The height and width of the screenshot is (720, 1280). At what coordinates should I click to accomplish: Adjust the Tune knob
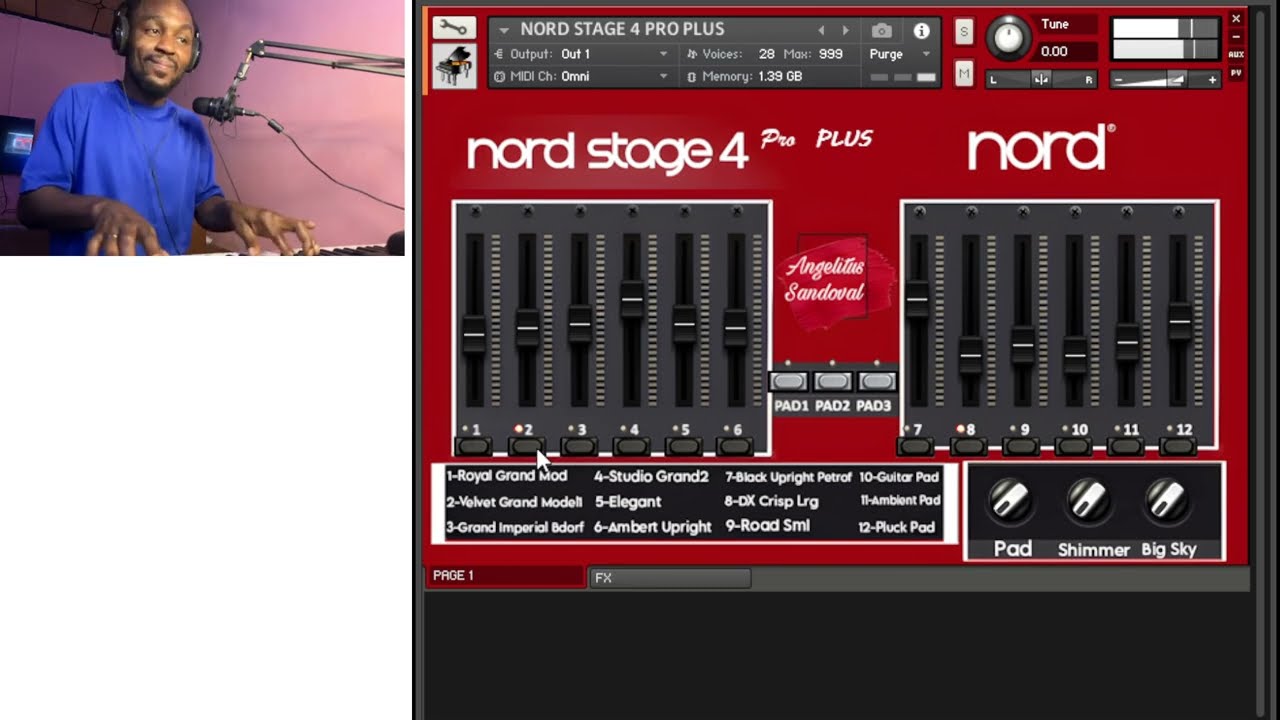(1008, 38)
